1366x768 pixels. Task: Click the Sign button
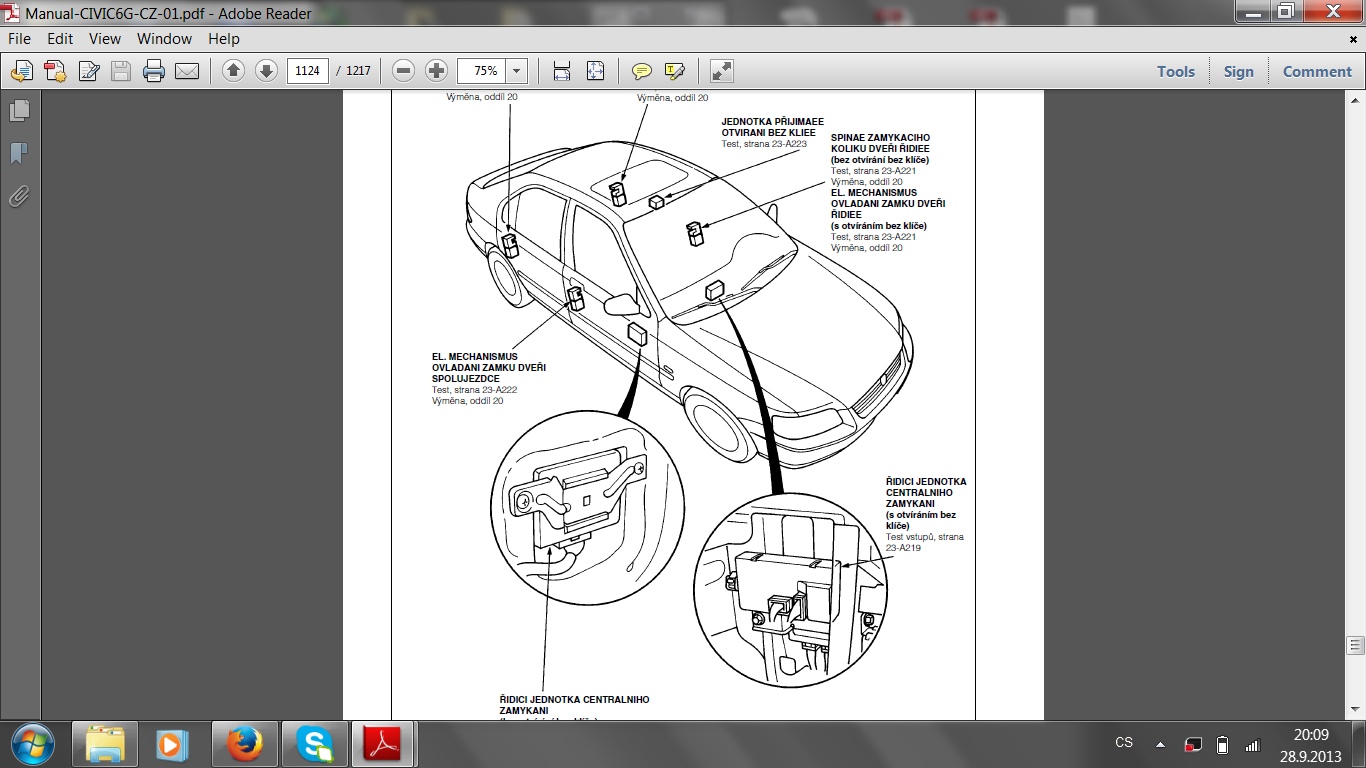(x=1238, y=71)
